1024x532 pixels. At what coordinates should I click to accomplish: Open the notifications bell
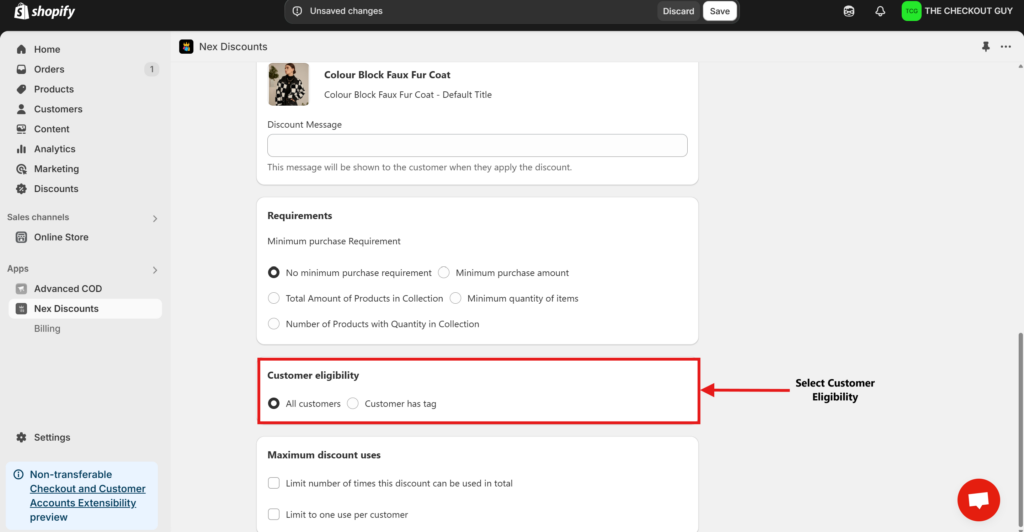point(880,11)
